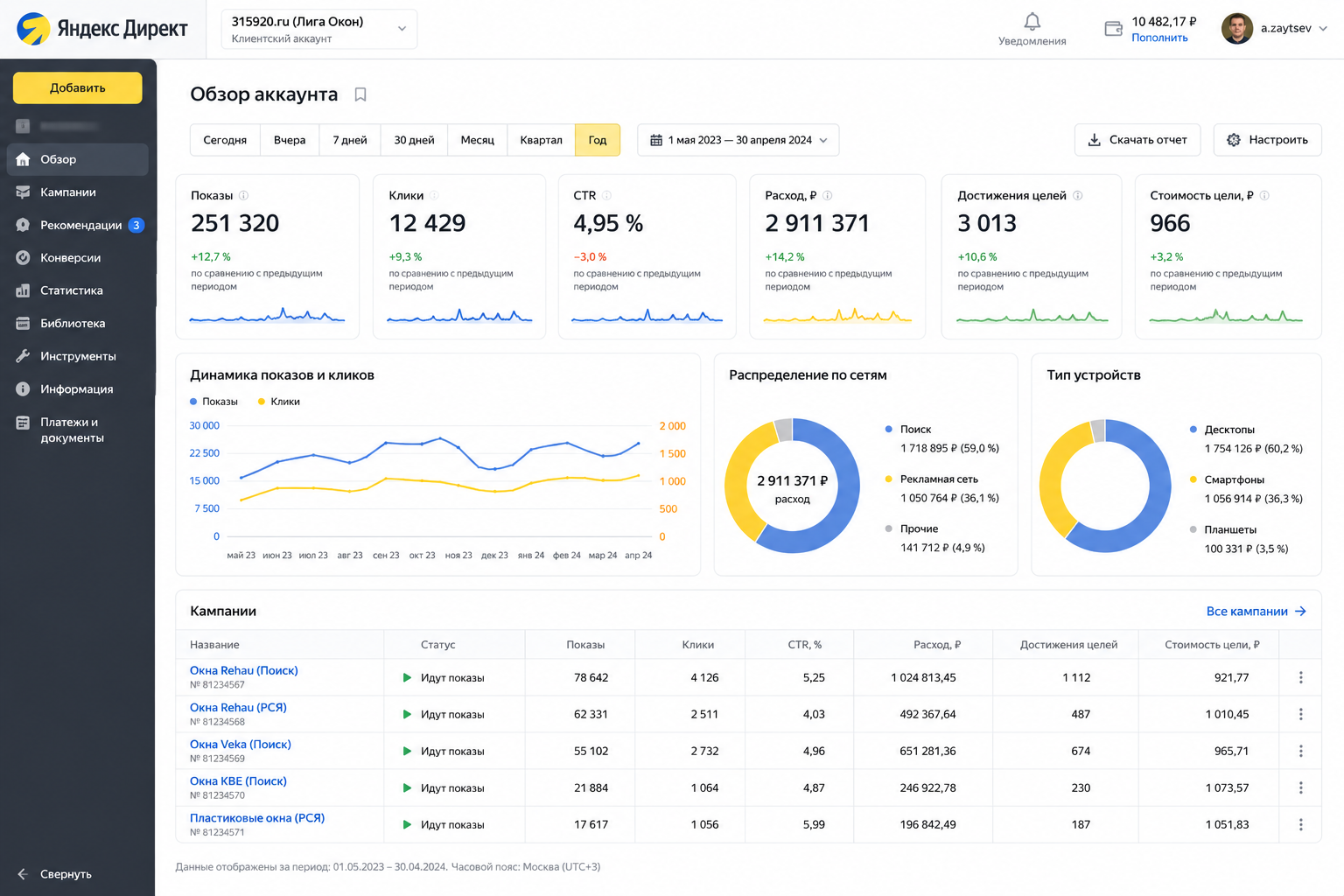Click the Платежи и документы icon
Image resolution: width=1344 pixels, height=896 pixels.
[23, 423]
